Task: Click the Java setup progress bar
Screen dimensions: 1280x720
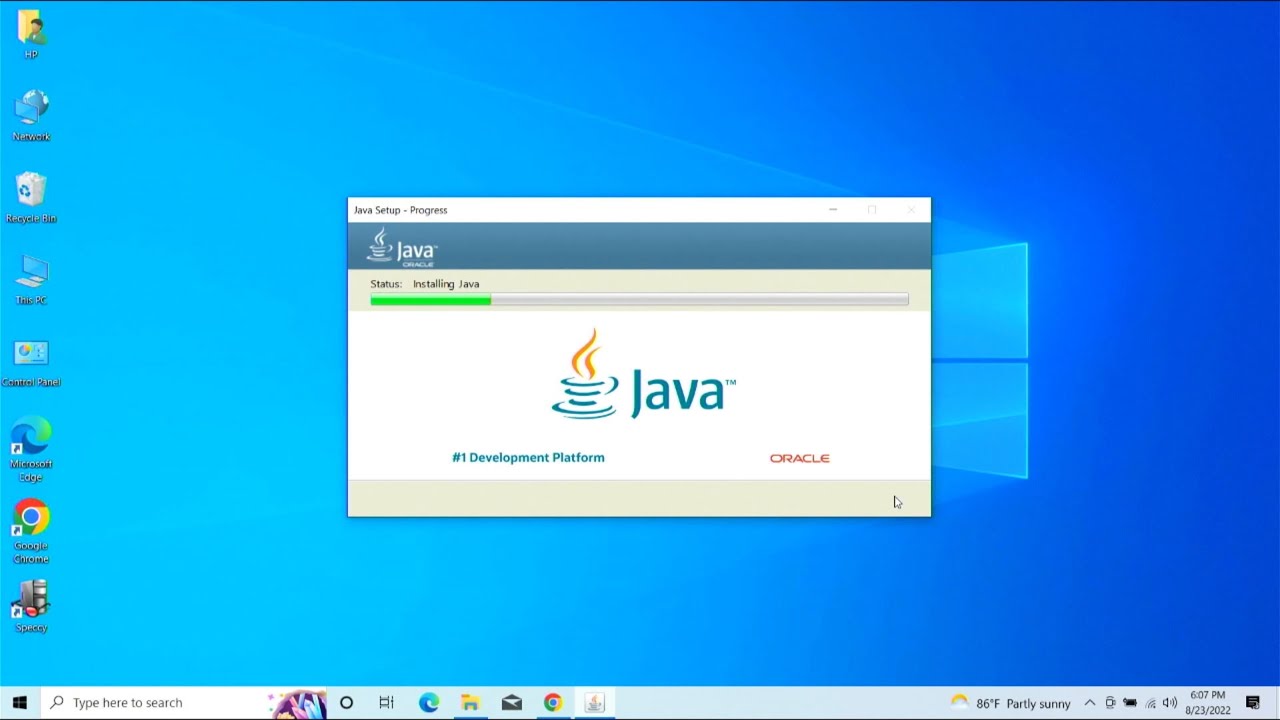Action: pyautogui.click(x=639, y=300)
